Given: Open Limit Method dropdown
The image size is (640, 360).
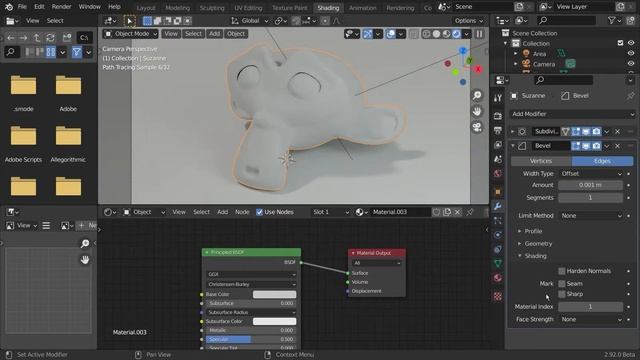Looking at the screenshot, I should pyautogui.click(x=591, y=216).
